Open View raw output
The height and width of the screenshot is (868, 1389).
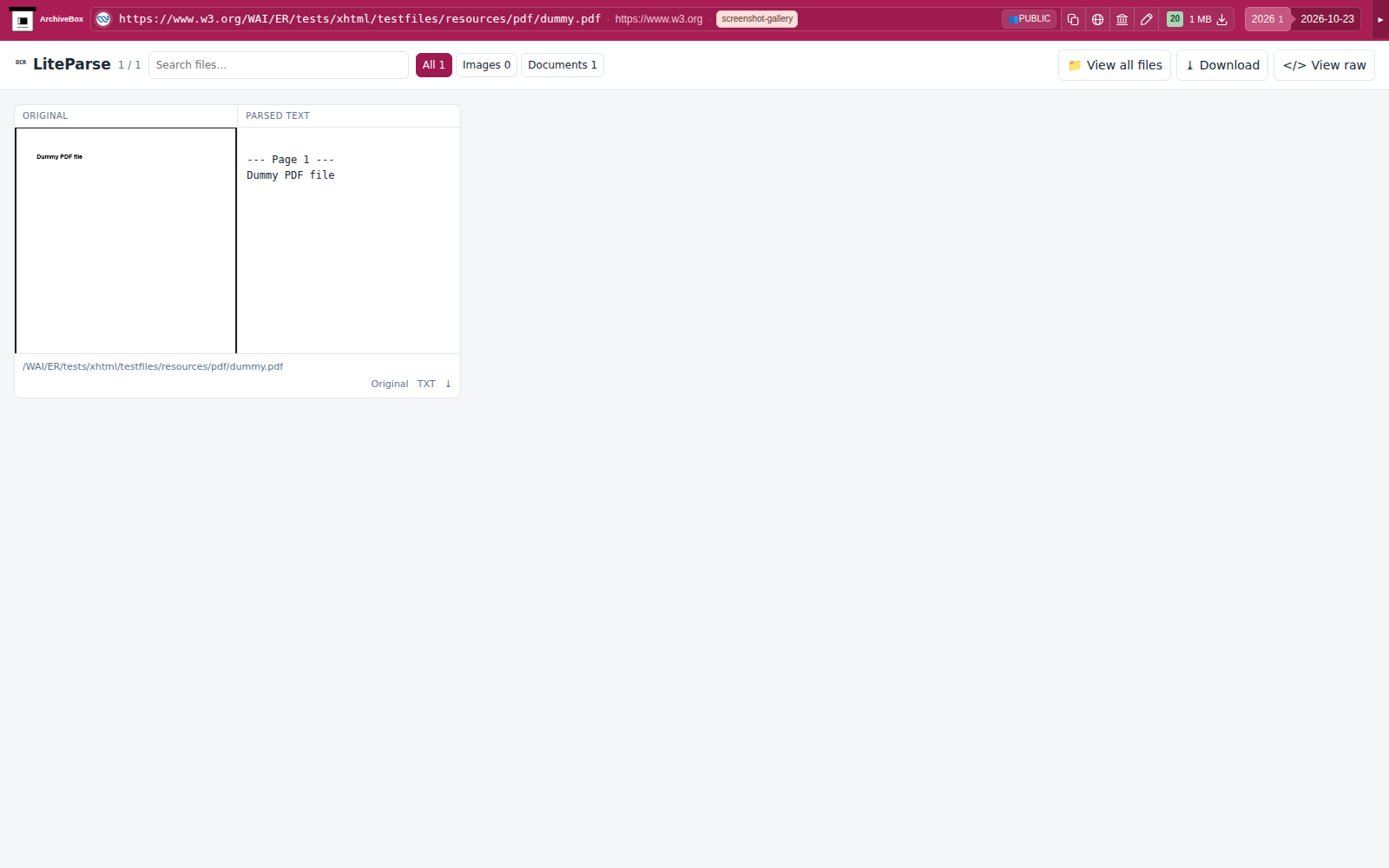pyautogui.click(x=1324, y=65)
